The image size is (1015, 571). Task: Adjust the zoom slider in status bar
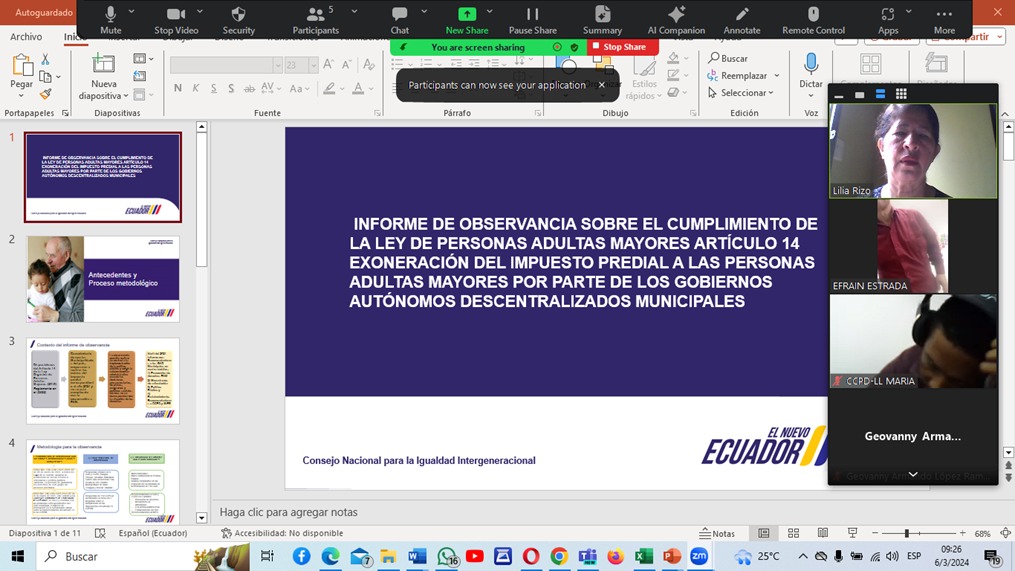tap(907, 534)
